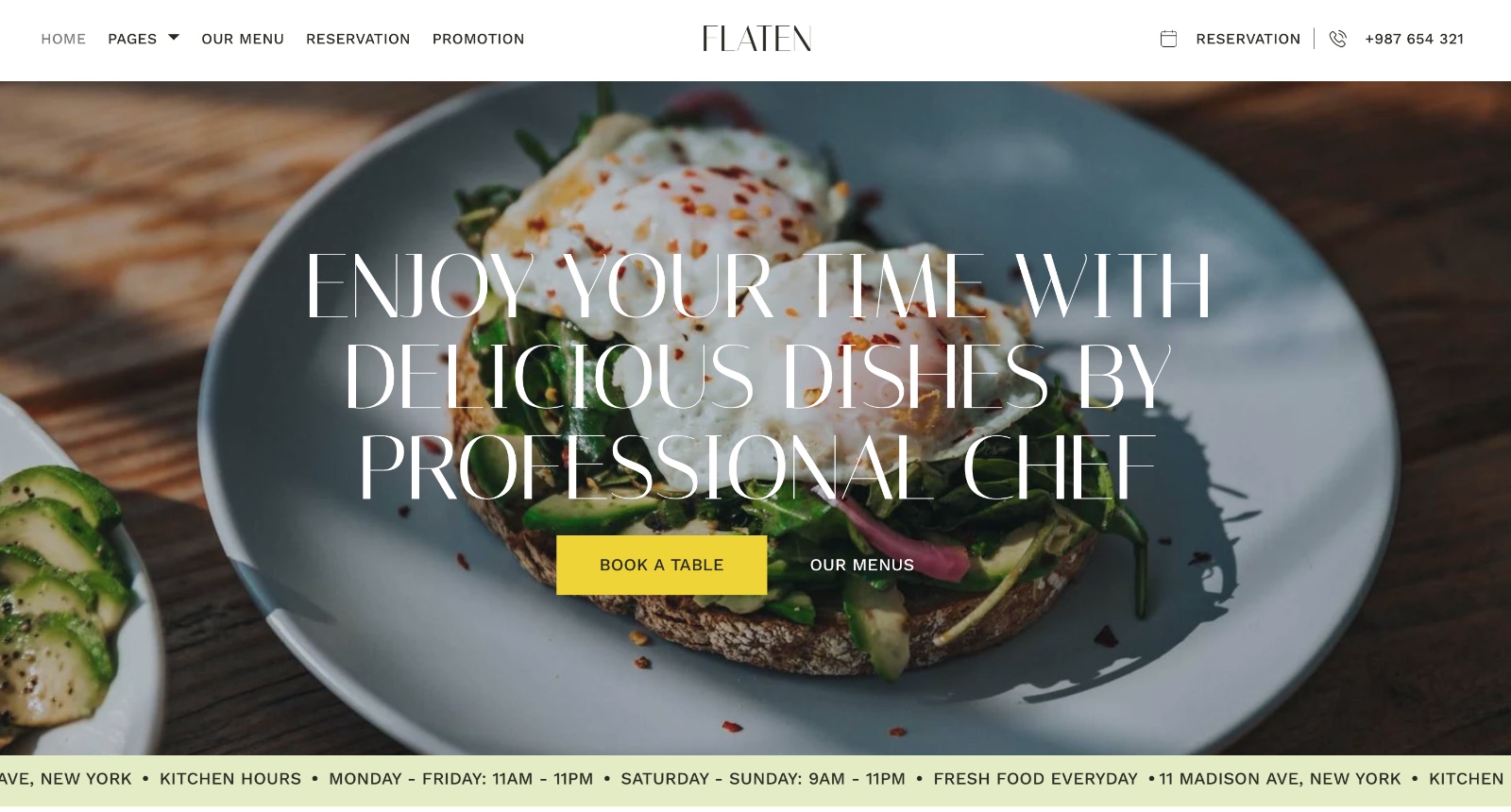Click Saturday - Sunday hours ticker text
This screenshot has width=1511, height=812.
point(763,779)
